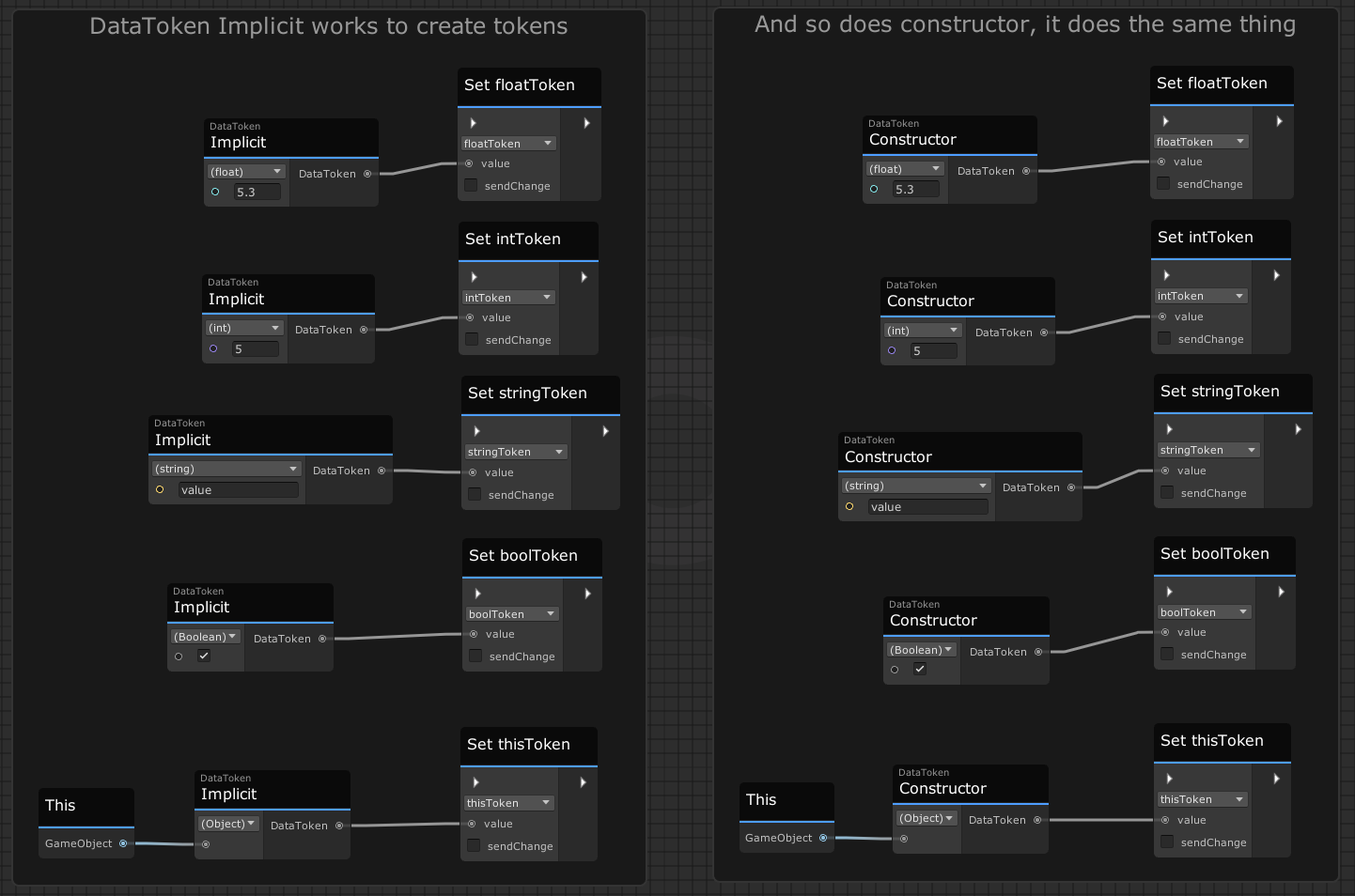Expand the (Object) type dropdown on Constructor node
This screenshot has width=1355, height=896.
pos(926,818)
